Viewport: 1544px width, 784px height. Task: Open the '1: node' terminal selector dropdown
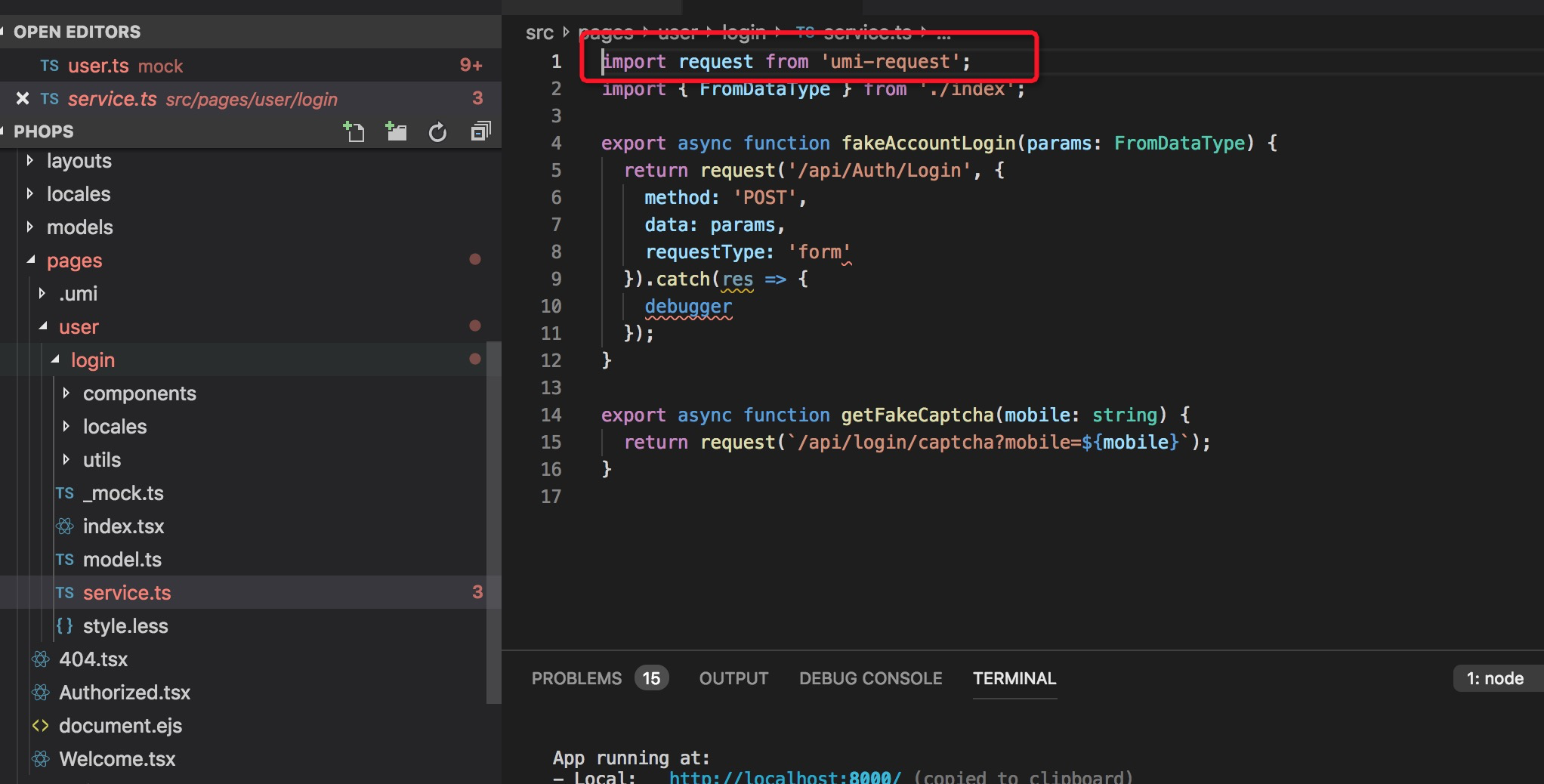coord(1497,678)
